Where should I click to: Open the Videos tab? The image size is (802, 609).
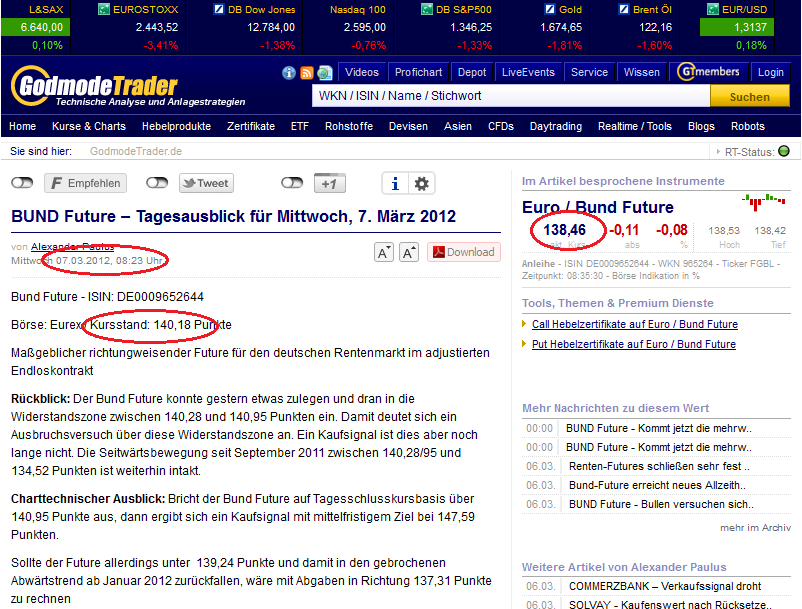coord(361,71)
